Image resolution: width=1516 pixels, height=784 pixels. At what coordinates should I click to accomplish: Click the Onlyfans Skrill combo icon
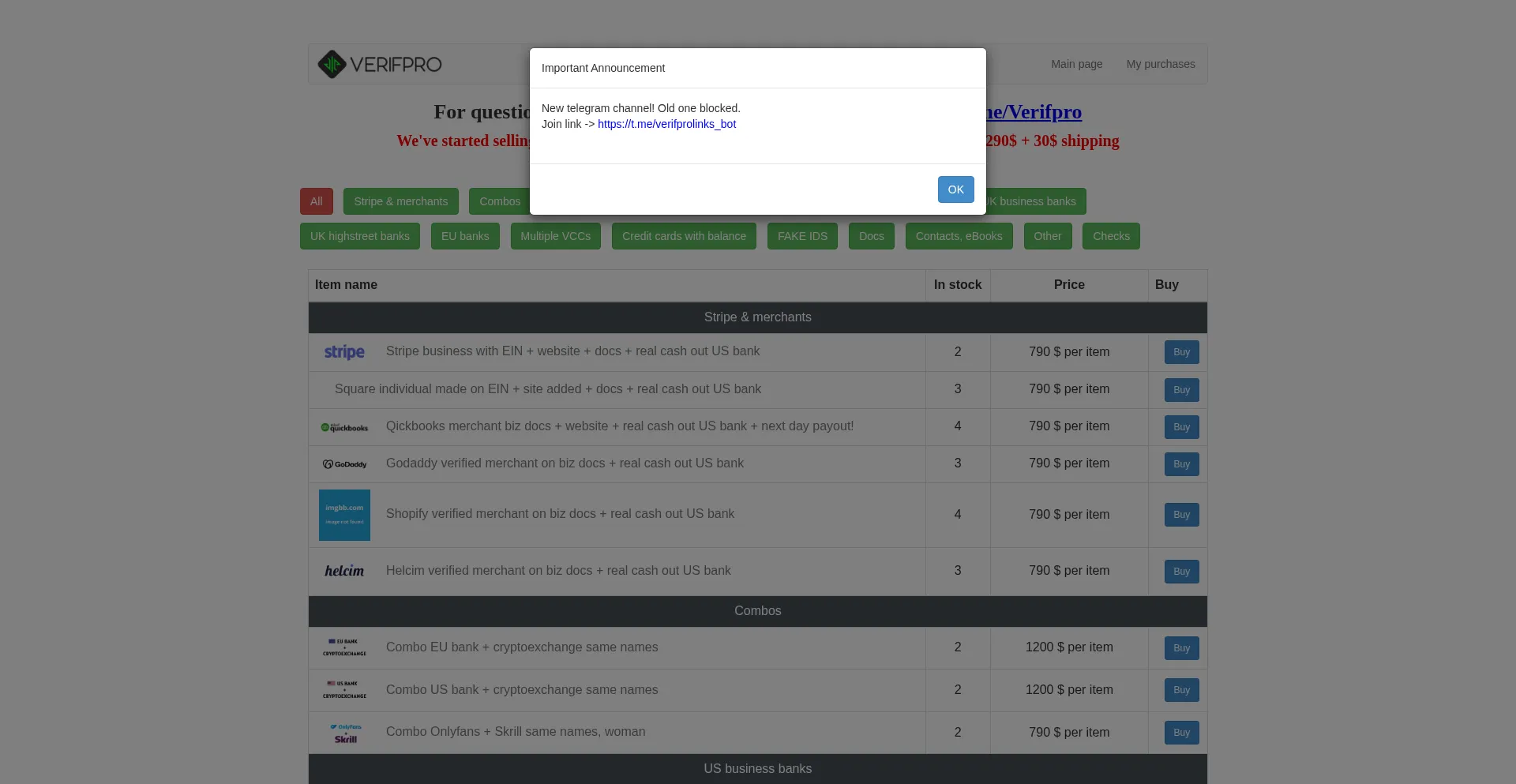click(345, 733)
